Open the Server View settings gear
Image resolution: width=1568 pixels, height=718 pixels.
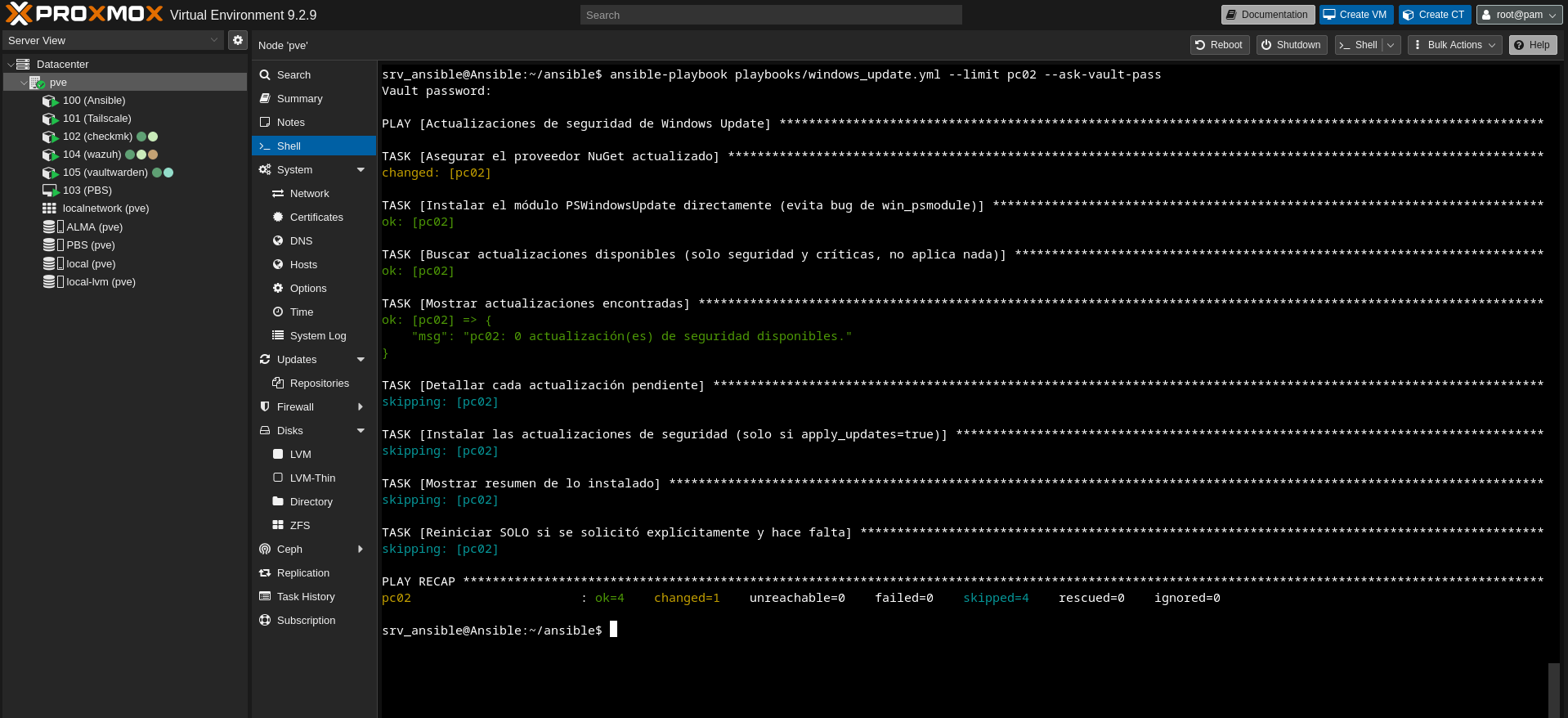pos(237,40)
